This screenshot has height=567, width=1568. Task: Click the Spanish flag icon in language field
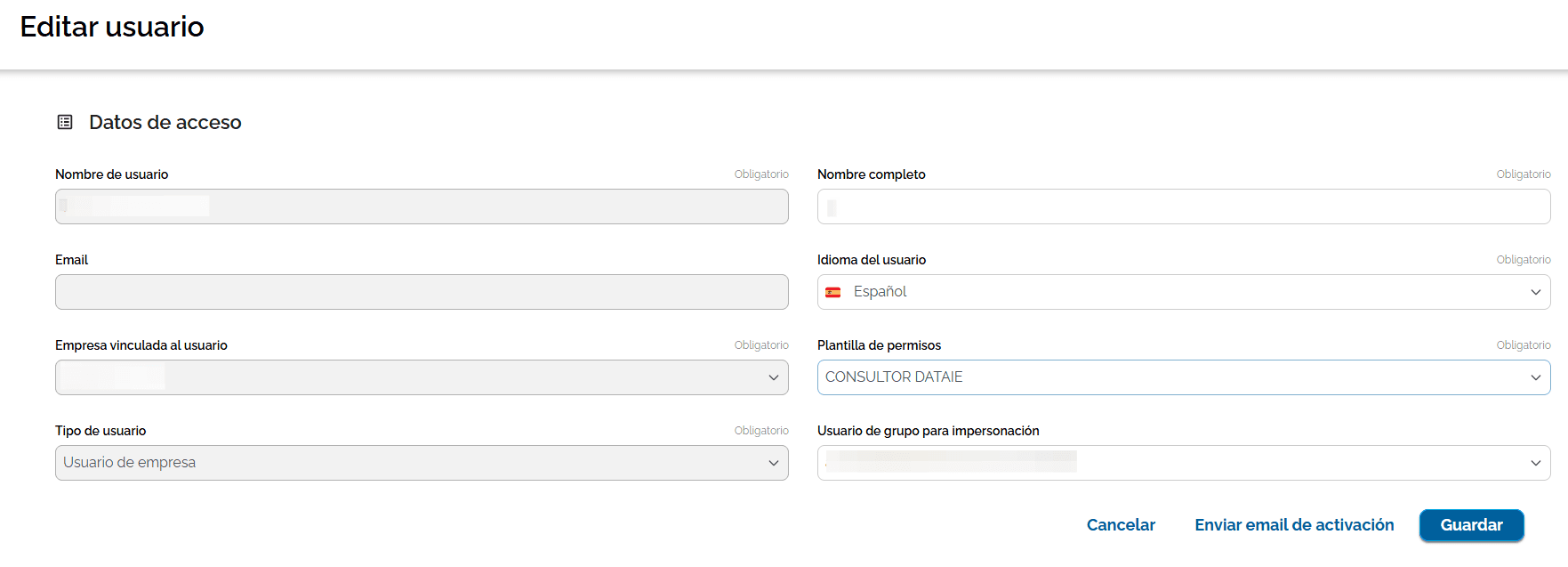[x=833, y=292]
